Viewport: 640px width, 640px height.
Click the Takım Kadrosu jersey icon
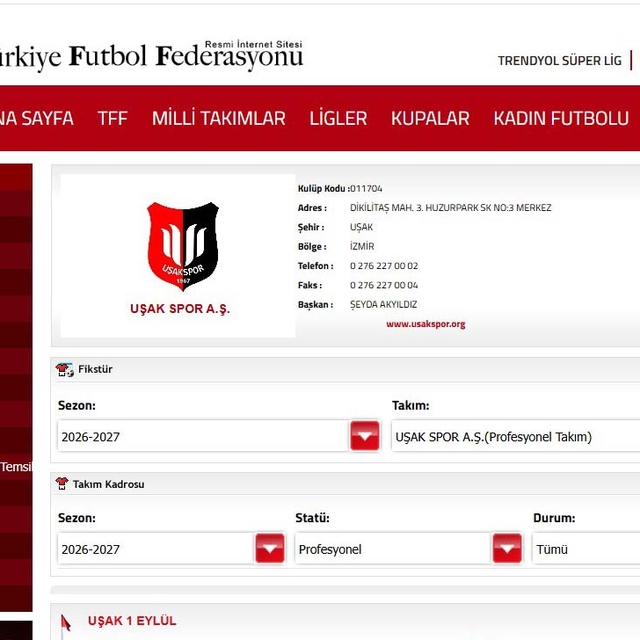(x=62, y=484)
